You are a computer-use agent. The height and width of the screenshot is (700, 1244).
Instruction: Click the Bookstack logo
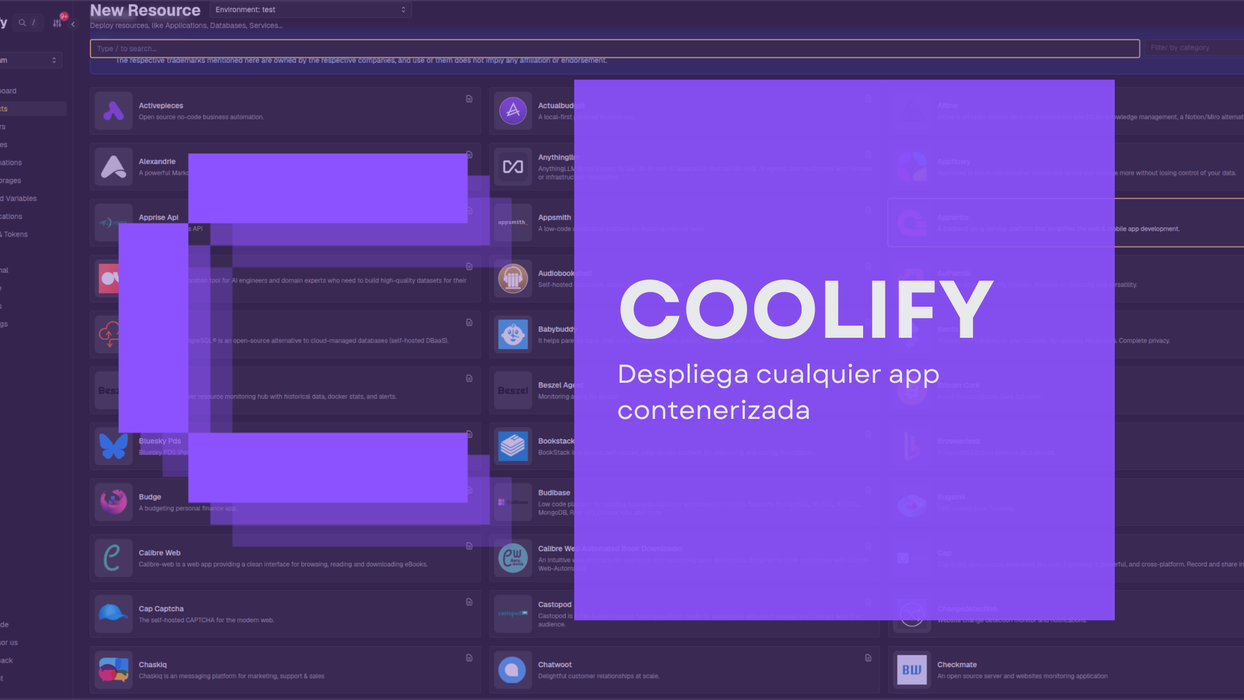[x=513, y=446]
